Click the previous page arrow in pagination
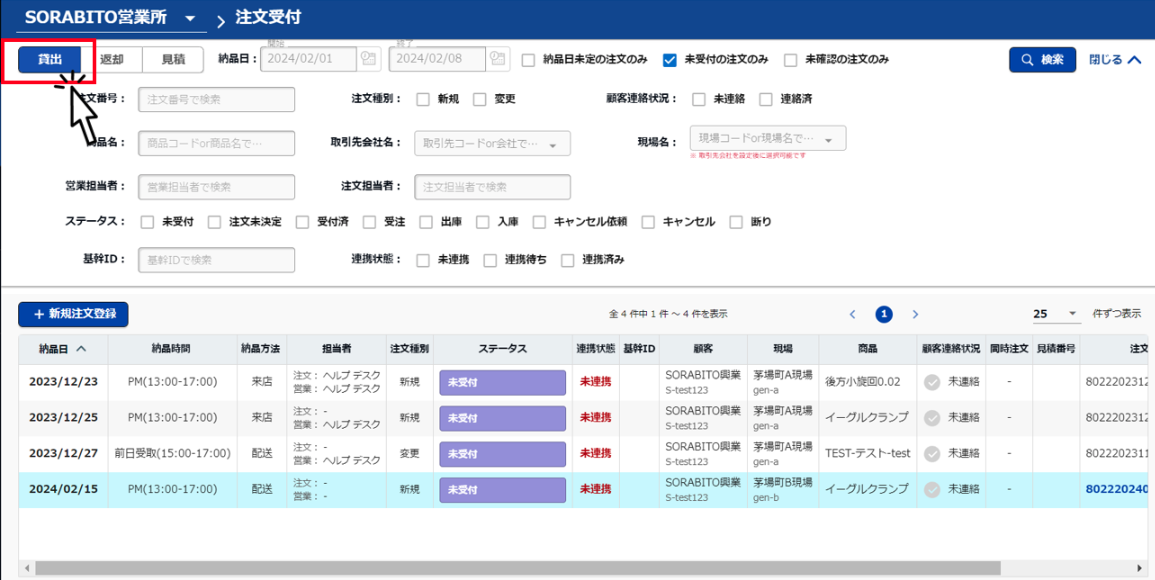The height and width of the screenshot is (580, 1155). [x=852, y=314]
